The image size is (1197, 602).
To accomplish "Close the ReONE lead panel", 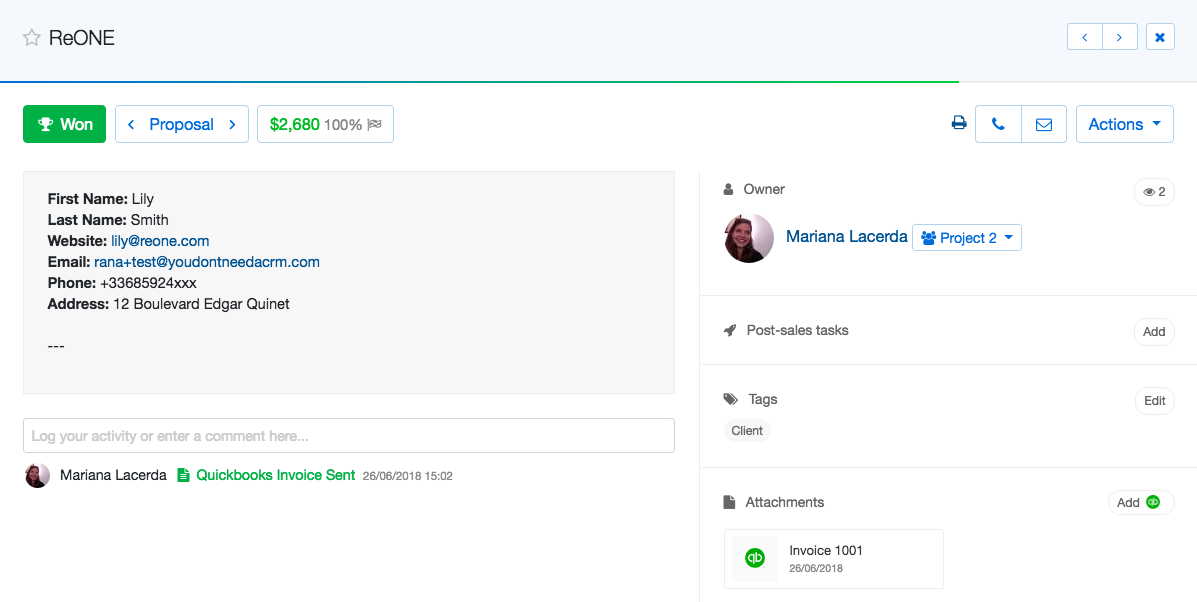I will coord(1160,37).
